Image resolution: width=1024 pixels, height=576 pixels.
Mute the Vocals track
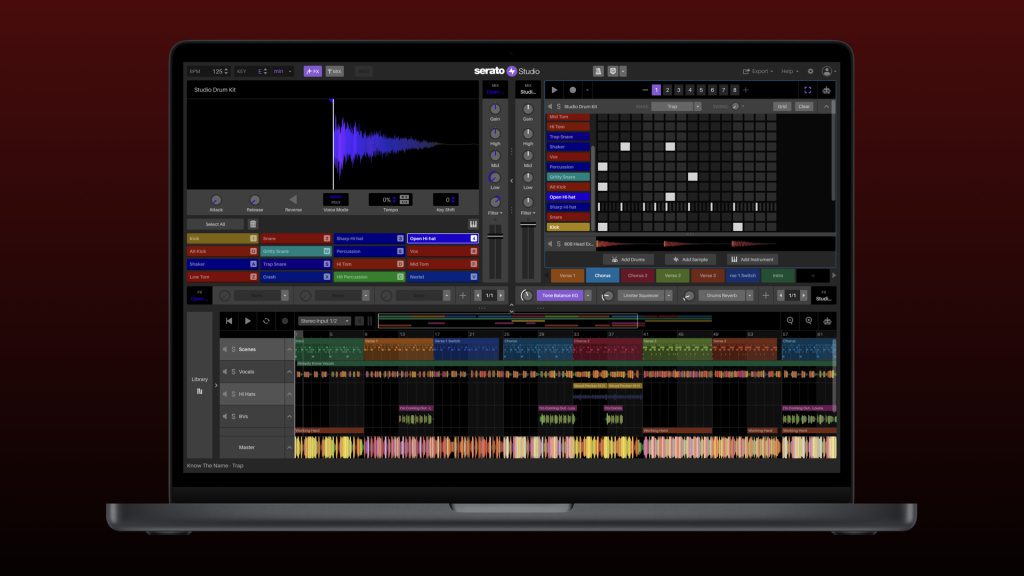(x=225, y=372)
